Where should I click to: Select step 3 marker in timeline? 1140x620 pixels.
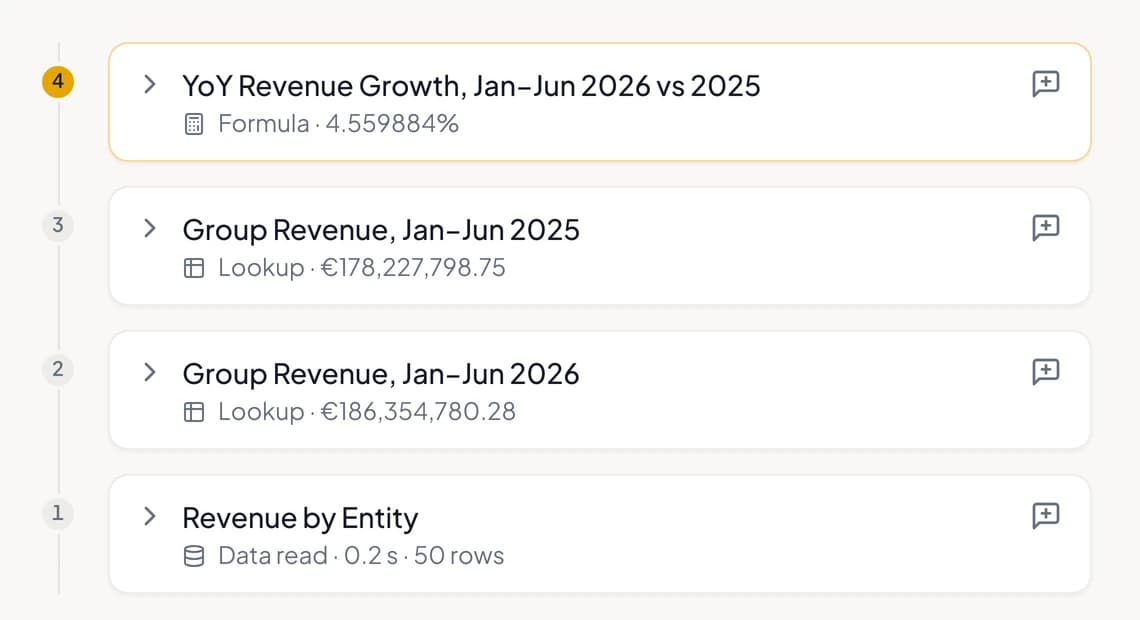(x=58, y=225)
